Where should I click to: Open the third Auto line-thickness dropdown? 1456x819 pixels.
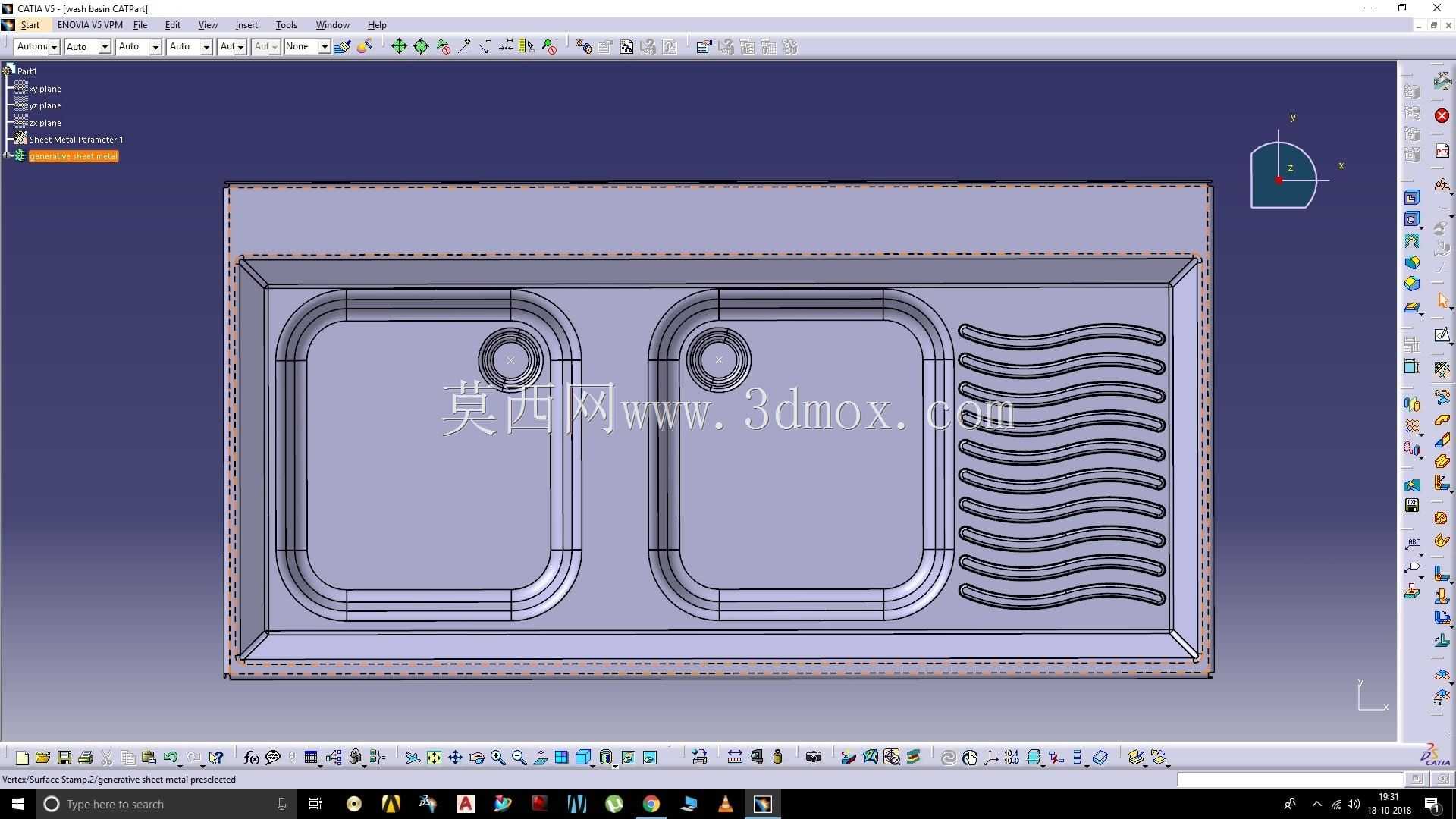139,47
